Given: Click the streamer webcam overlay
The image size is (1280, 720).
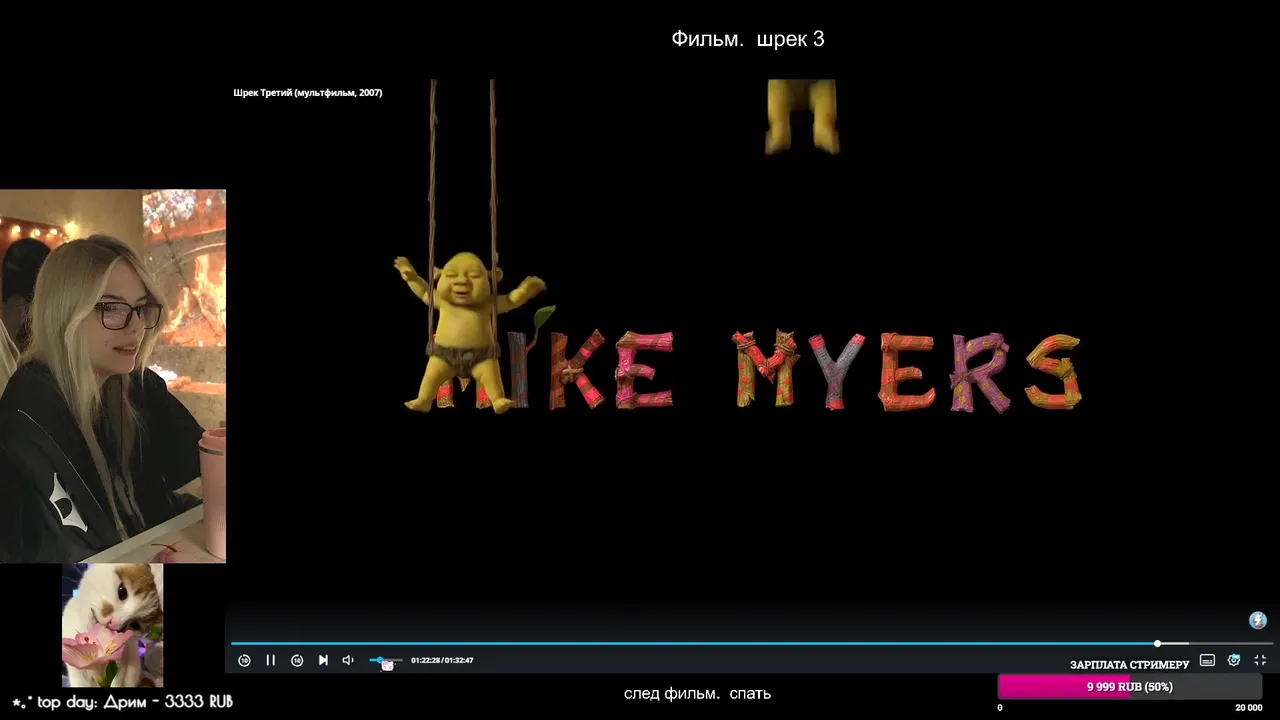Looking at the screenshot, I should tap(113, 376).
